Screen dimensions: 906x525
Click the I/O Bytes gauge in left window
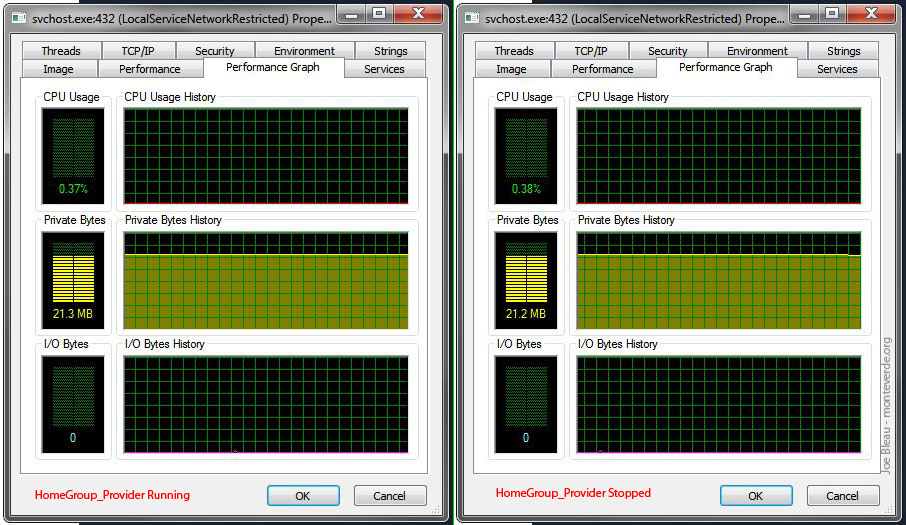[73, 404]
